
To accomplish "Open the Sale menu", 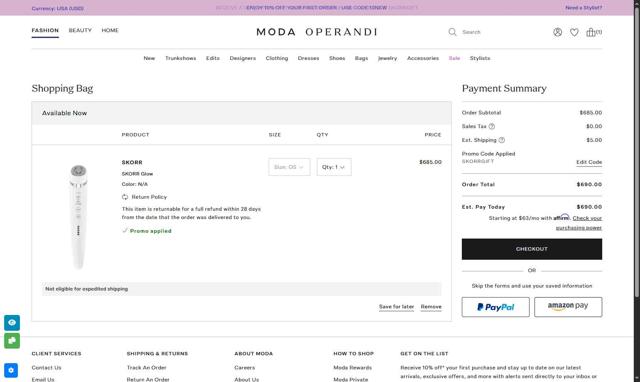I will [x=454, y=58].
